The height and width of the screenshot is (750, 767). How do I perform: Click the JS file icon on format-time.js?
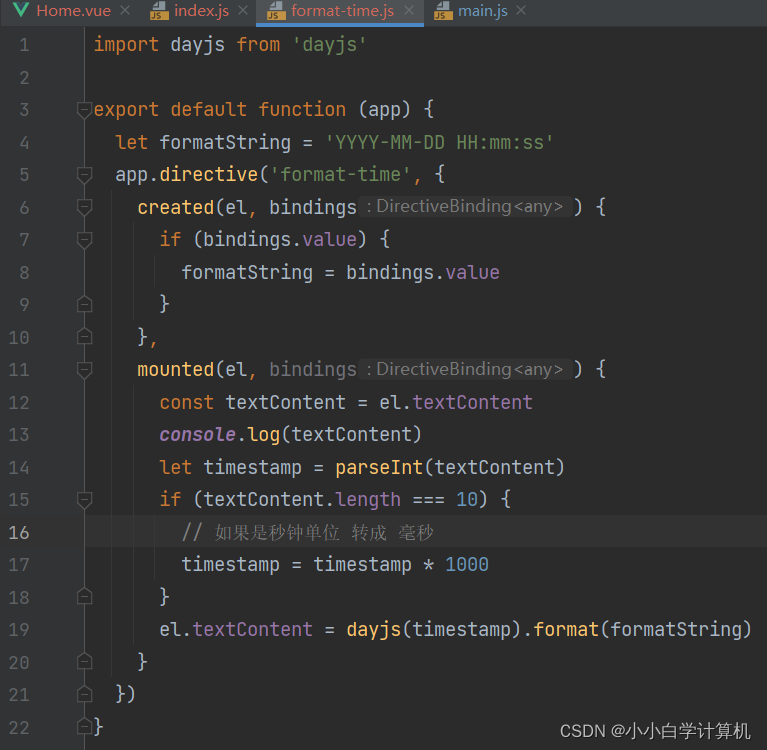pyautogui.click(x=276, y=10)
